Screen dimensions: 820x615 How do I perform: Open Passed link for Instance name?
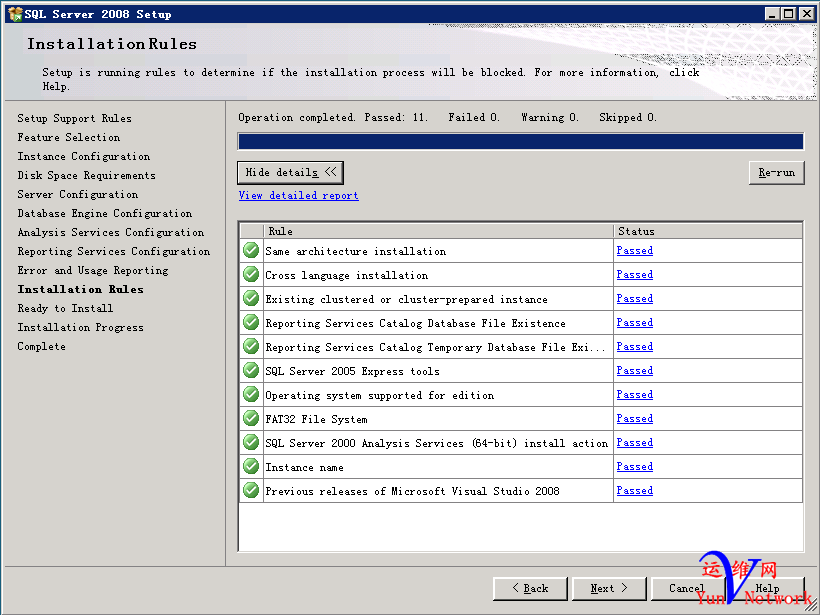coord(635,467)
